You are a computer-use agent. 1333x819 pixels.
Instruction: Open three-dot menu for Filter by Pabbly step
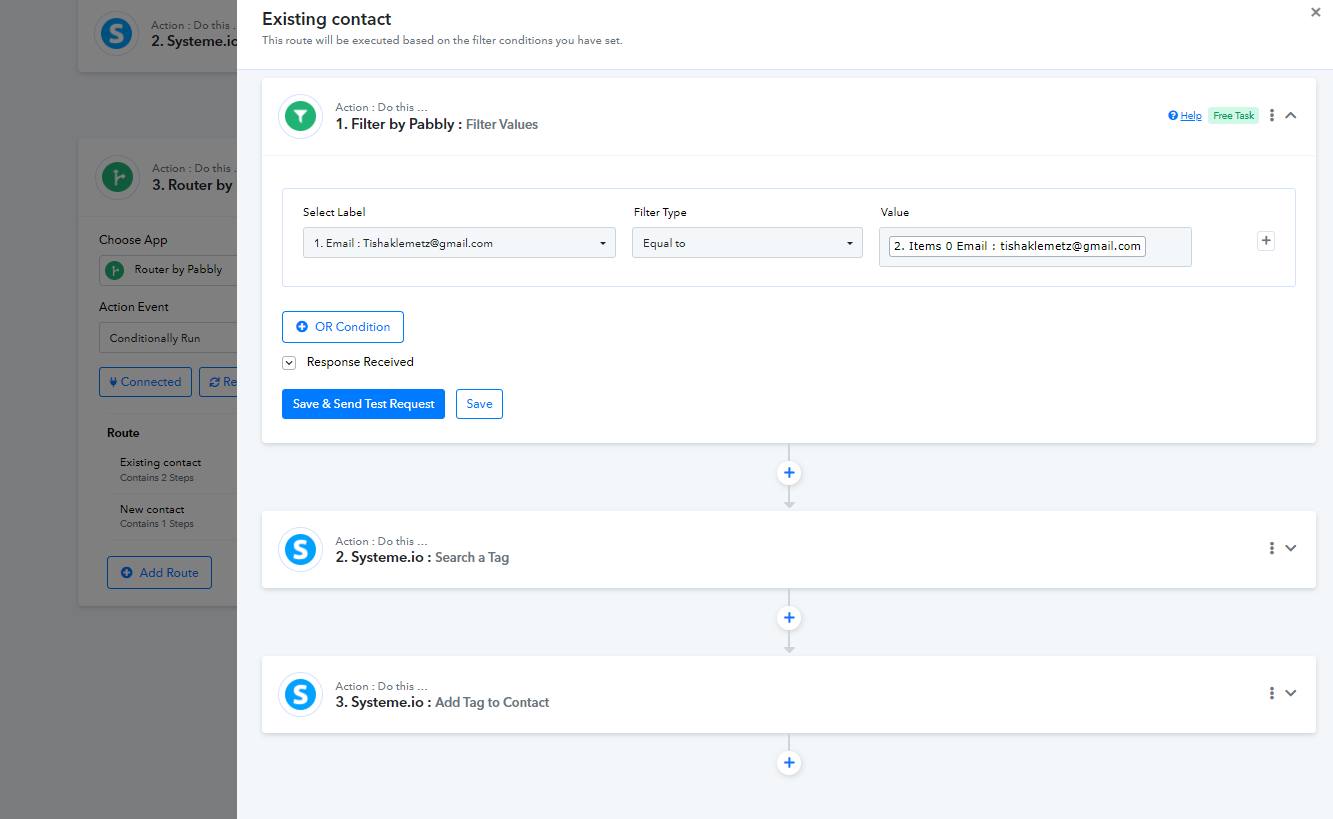pos(1272,116)
